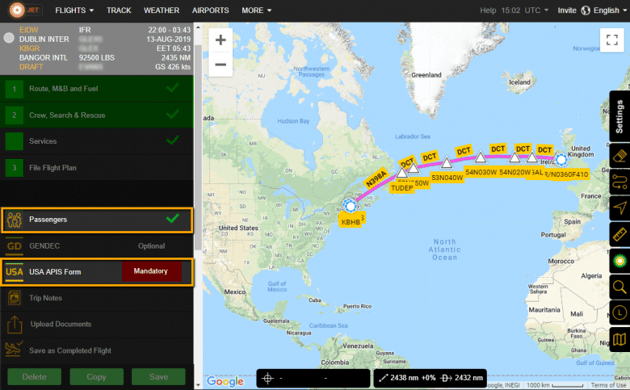
Task: Open the UTC time zone dropdown
Action: point(536,10)
